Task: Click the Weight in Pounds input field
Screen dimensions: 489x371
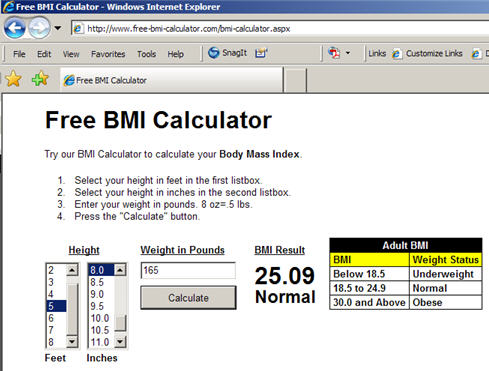Action: (x=188, y=270)
